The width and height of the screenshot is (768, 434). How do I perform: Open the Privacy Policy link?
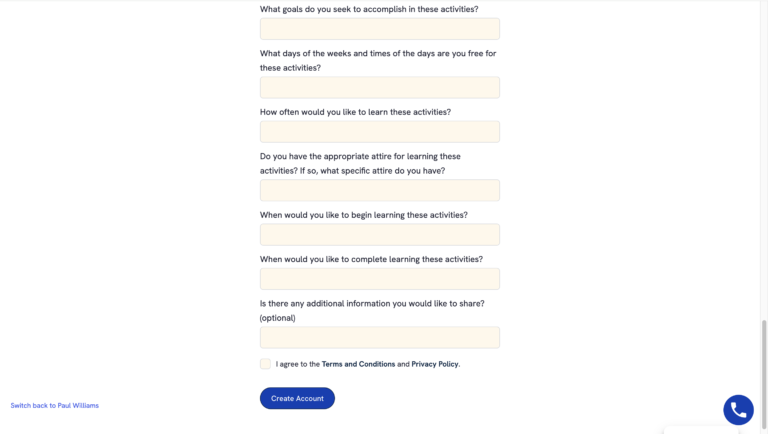tap(434, 364)
